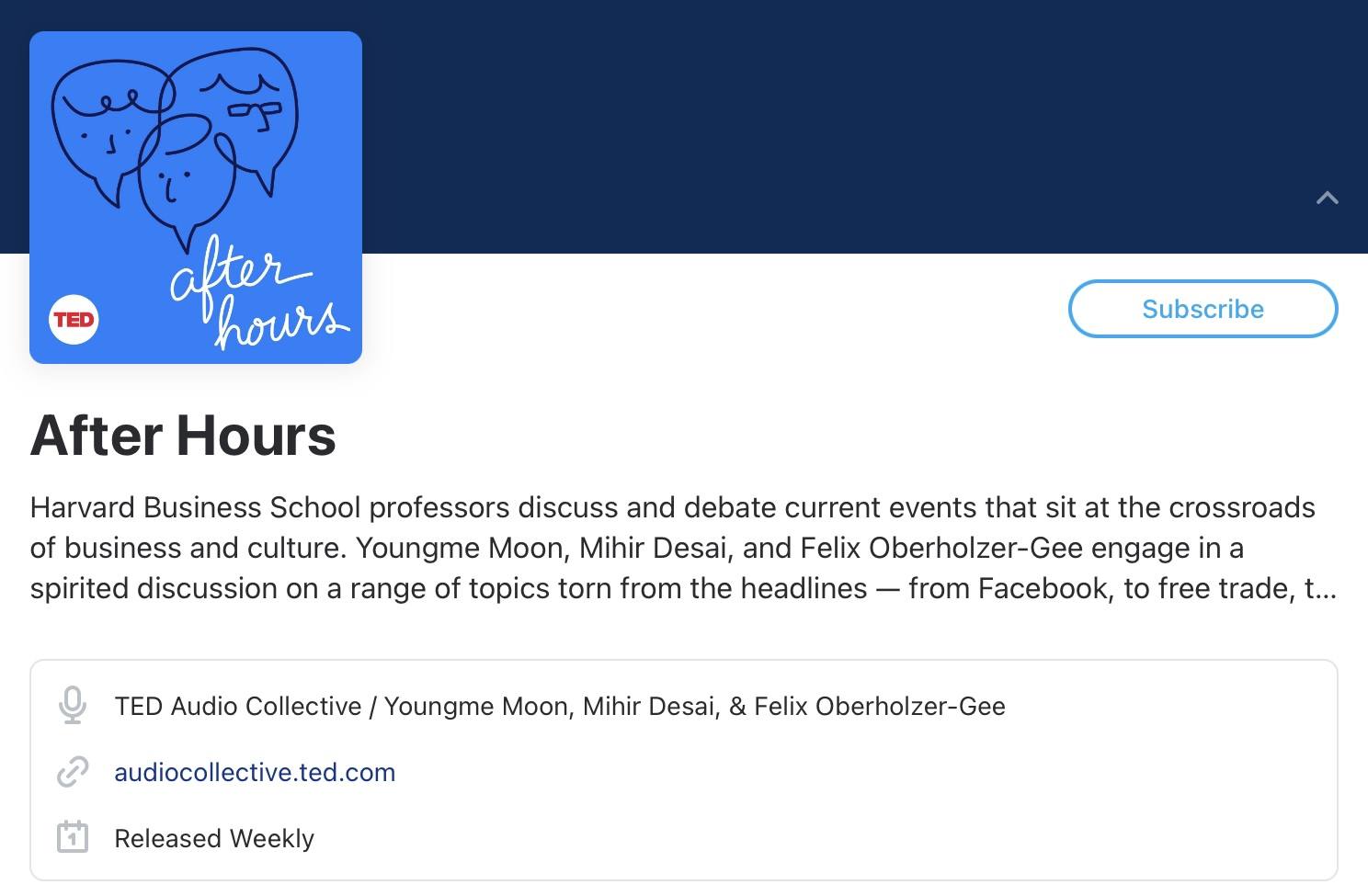Click the name Felix Oberholzer-Gee in the author line
This screenshot has width=1368, height=896.
[x=880, y=706]
